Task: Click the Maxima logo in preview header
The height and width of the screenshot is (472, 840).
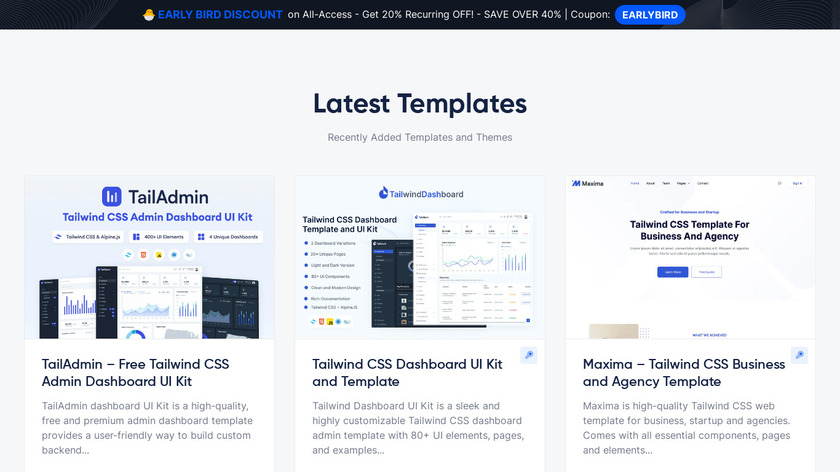Action: tap(588, 183)
